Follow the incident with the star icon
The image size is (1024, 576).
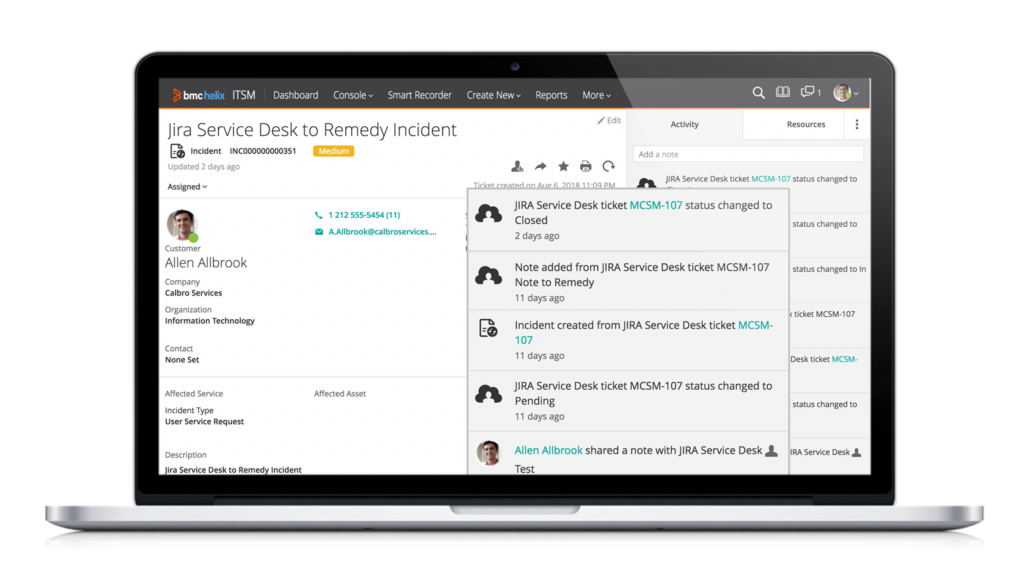pos(563,167)
